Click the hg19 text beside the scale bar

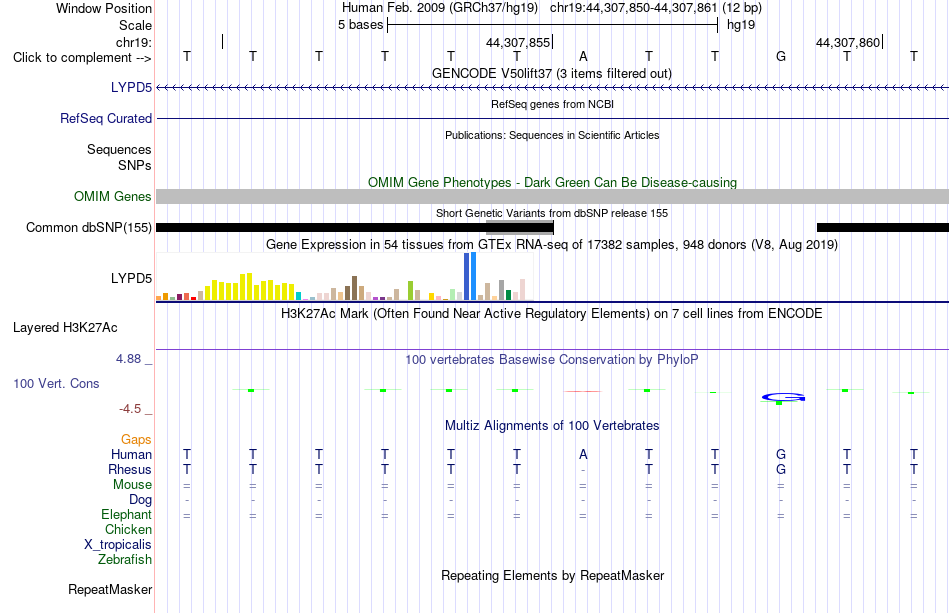pos(741,25)
